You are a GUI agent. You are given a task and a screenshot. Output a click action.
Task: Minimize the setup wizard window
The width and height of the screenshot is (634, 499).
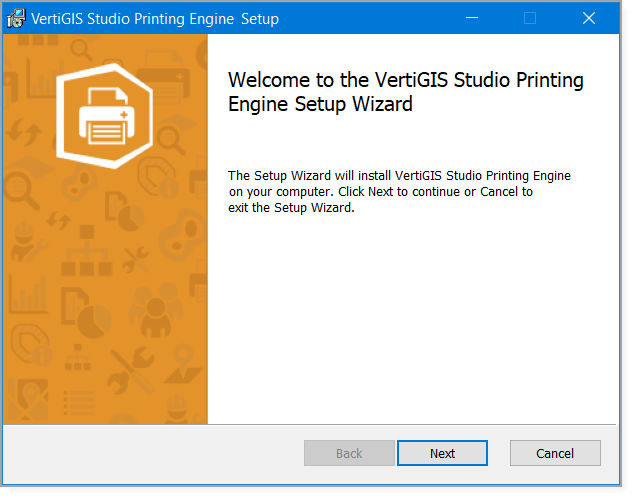pos(471,18)
